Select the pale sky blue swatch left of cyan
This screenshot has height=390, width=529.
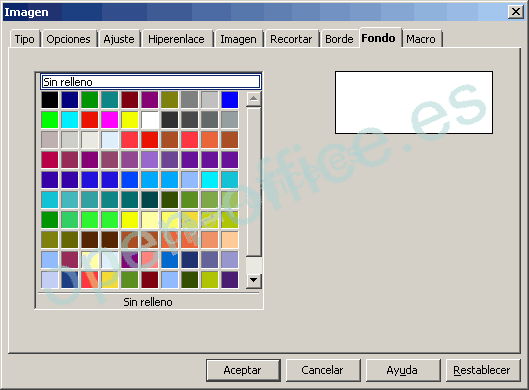click(x=190, y=179)
